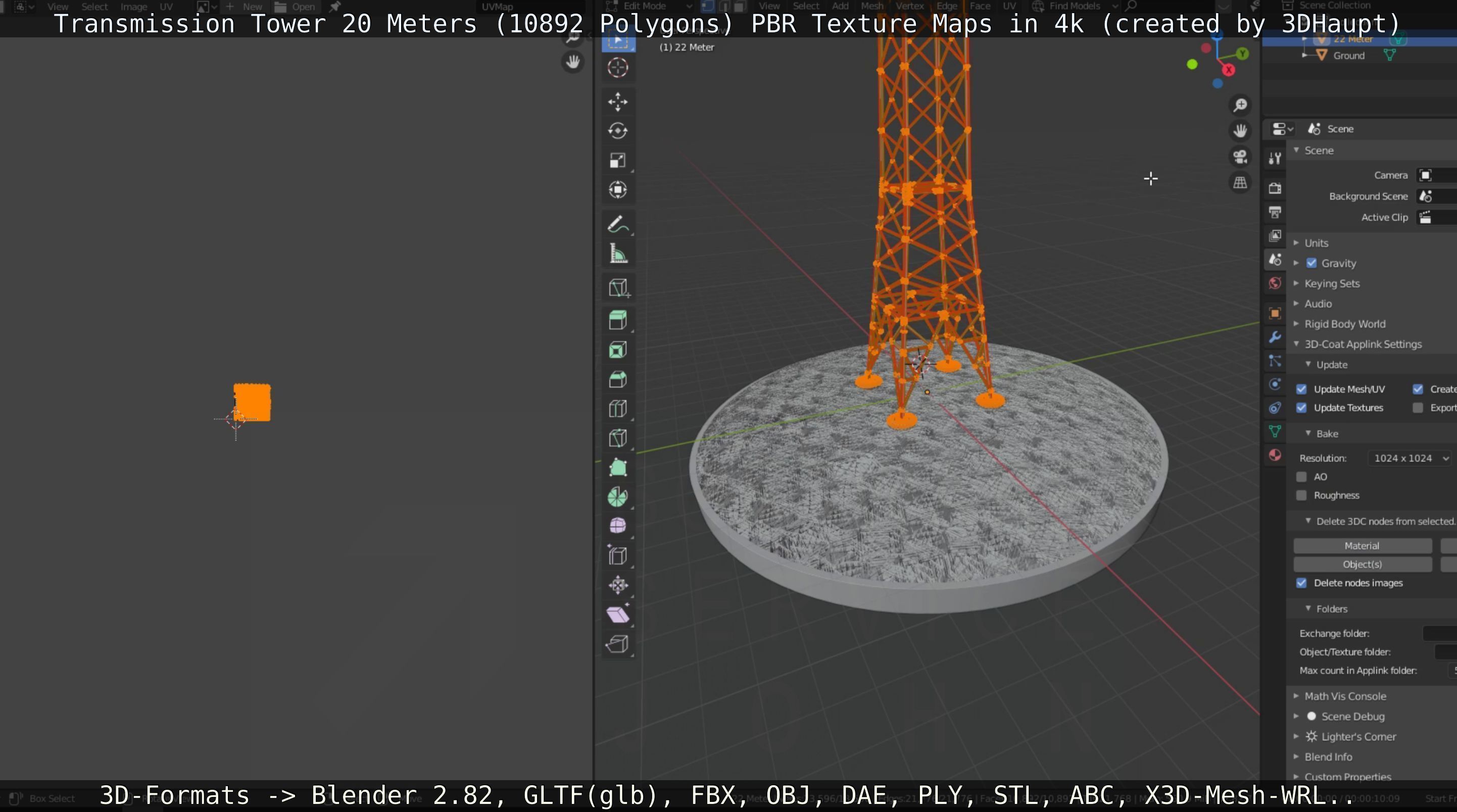Uncheck Update Mesh/UV
The height and width of the screenshot is (812, 1457).
pyautogui.click(x=1301, y=390)
